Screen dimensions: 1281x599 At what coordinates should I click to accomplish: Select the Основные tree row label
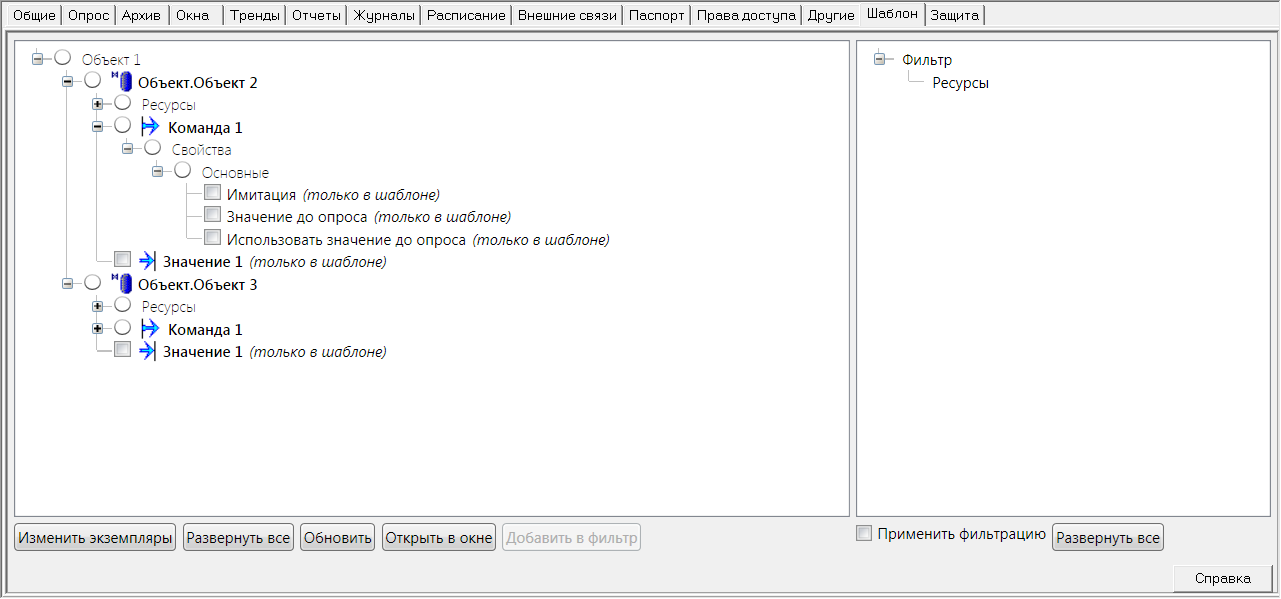(x=235, y=173)
